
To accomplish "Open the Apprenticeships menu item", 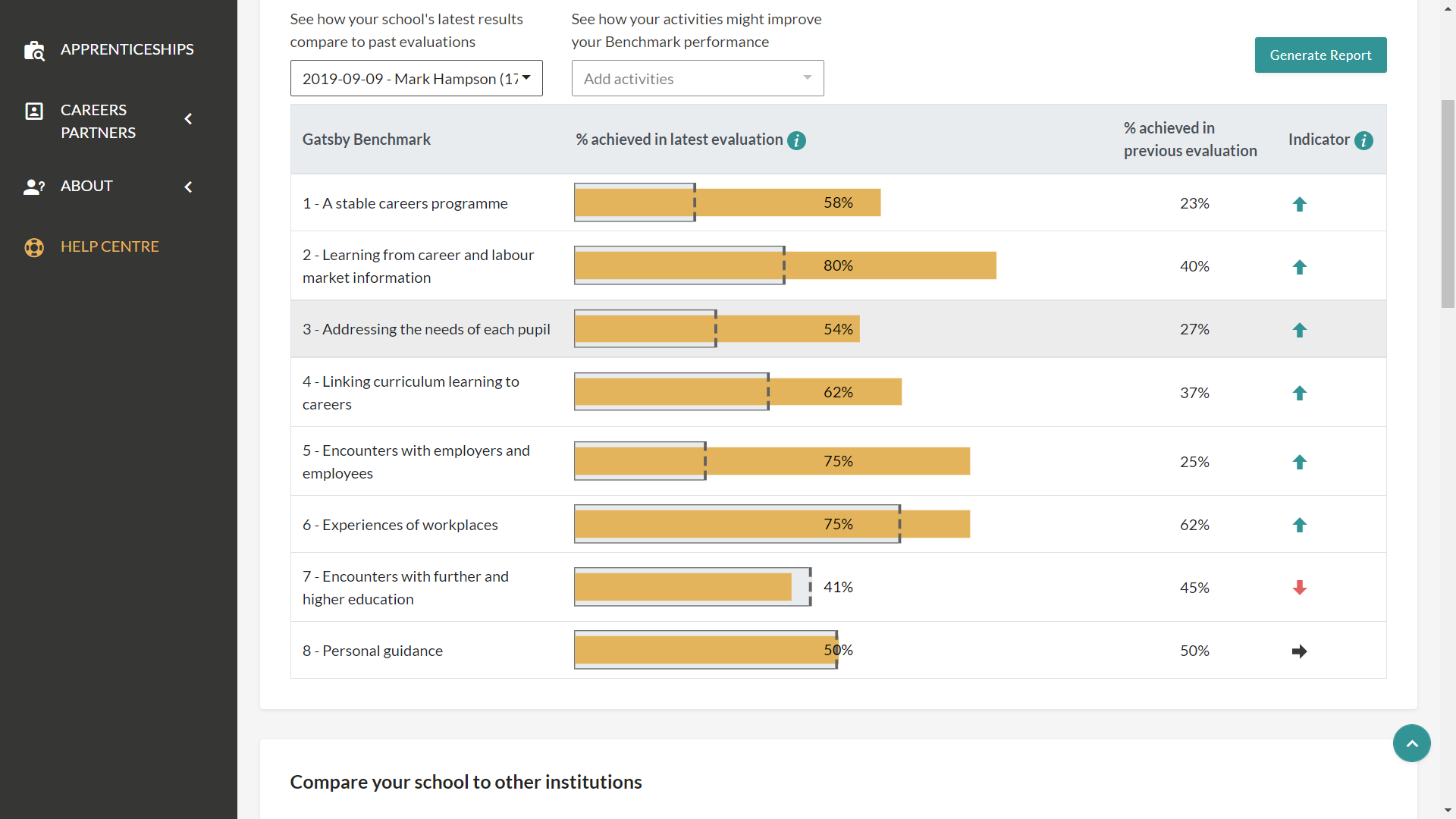I will (x=127, y=49).
